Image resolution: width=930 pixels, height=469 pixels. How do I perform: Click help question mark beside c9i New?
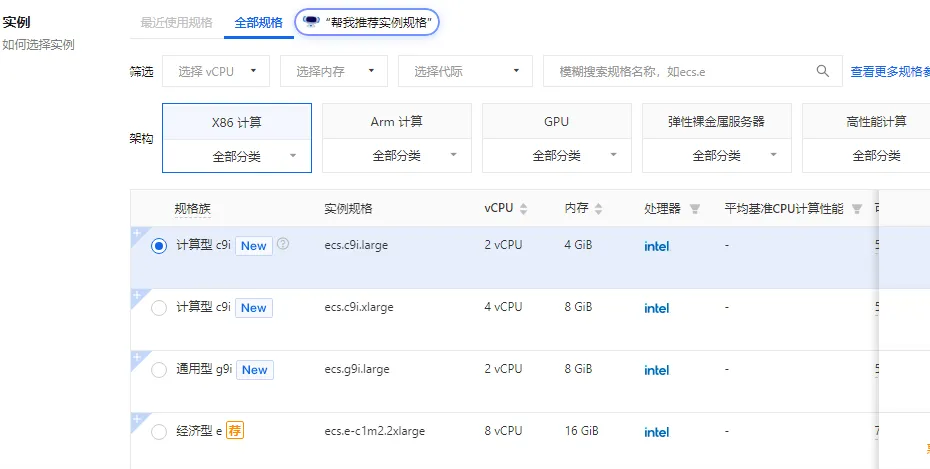click(283, 244)
